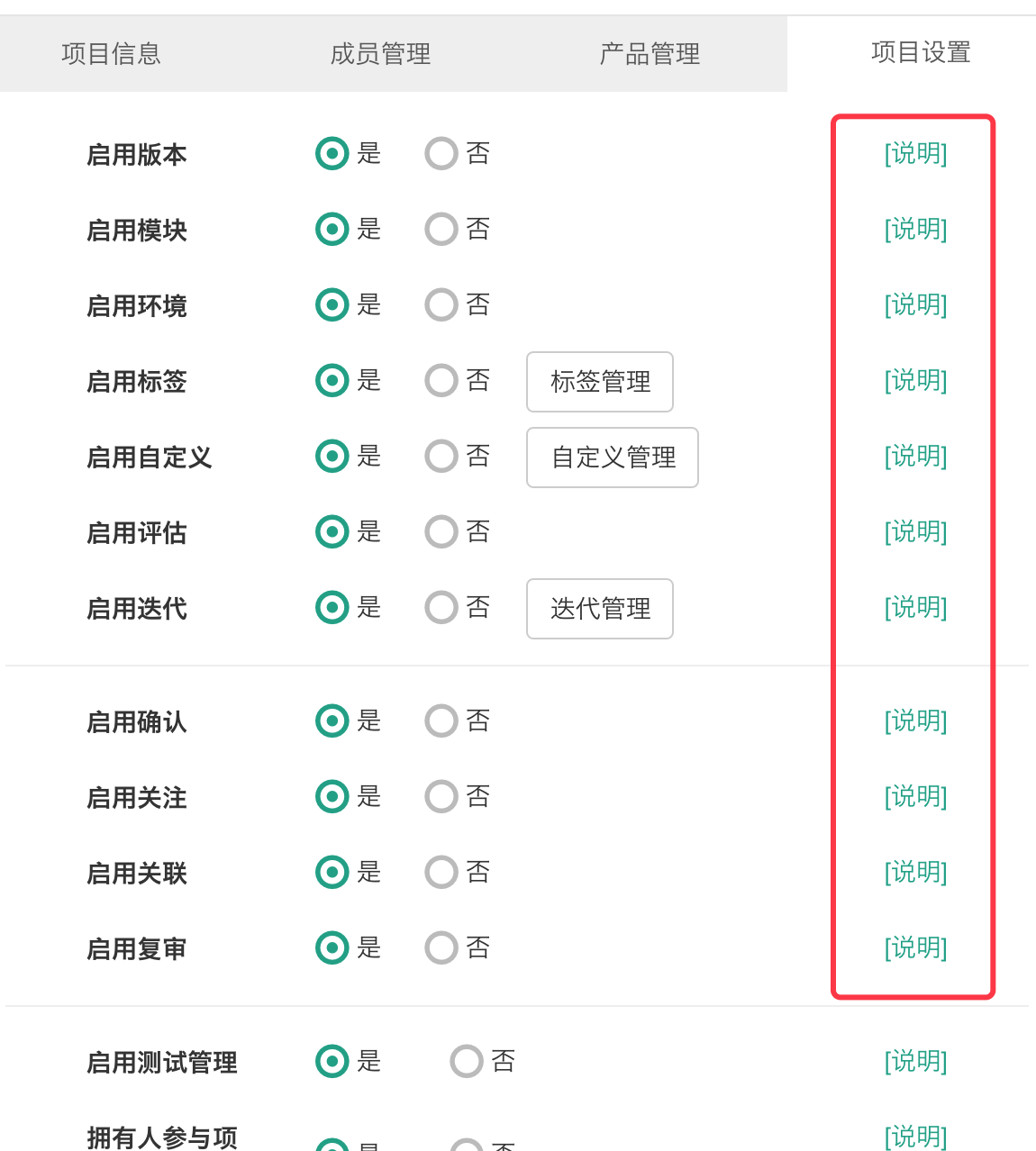Image resolution: width=1036 pixels, height=1151 pixels.
Task: Click the 标签管理 button
Action: pos(600,382)
